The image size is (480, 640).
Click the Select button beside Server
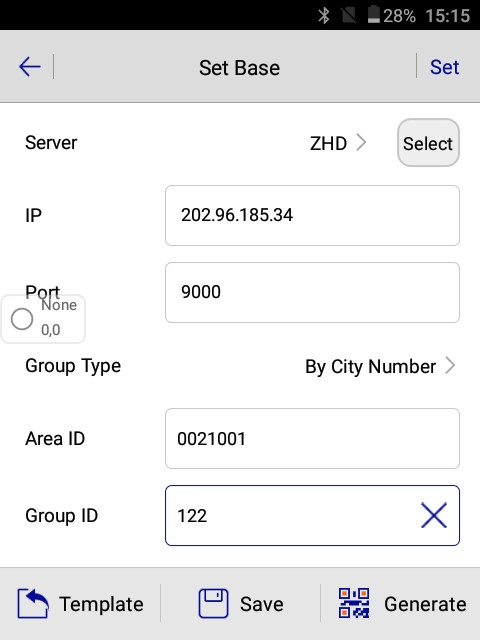click(428, 143)
